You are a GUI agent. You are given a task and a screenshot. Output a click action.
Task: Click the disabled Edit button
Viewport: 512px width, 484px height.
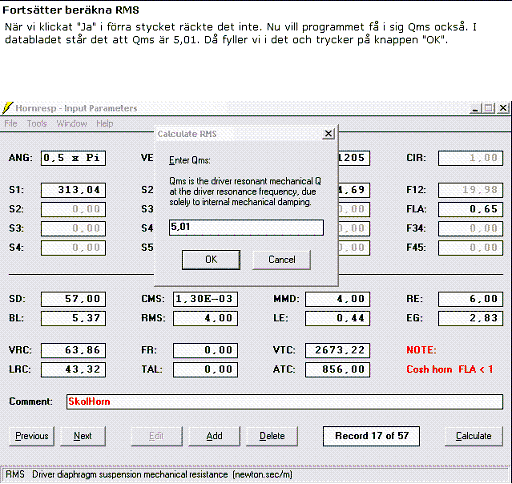pos(157,436)
